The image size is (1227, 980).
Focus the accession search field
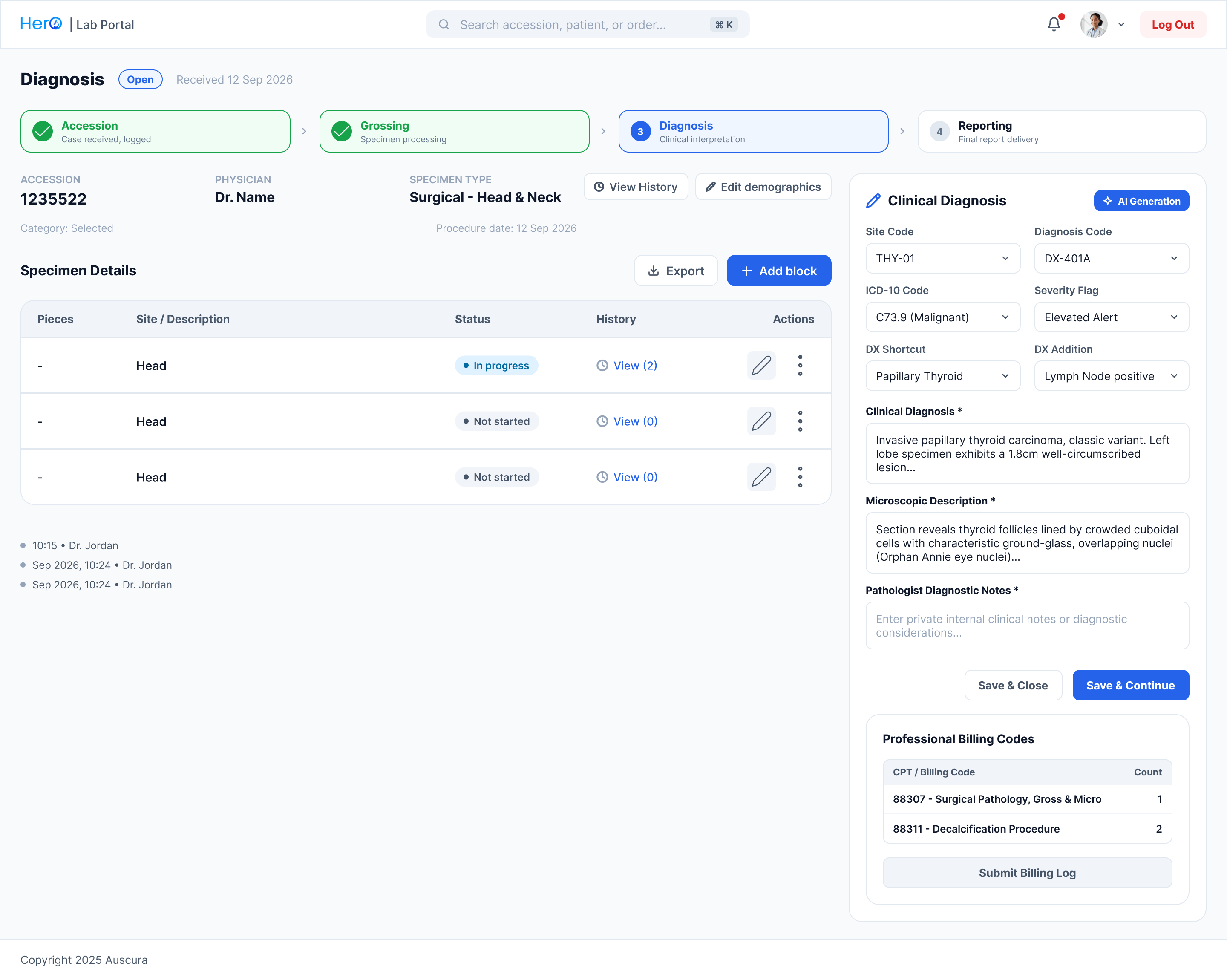pyautogui.click(x=588, y=24)
